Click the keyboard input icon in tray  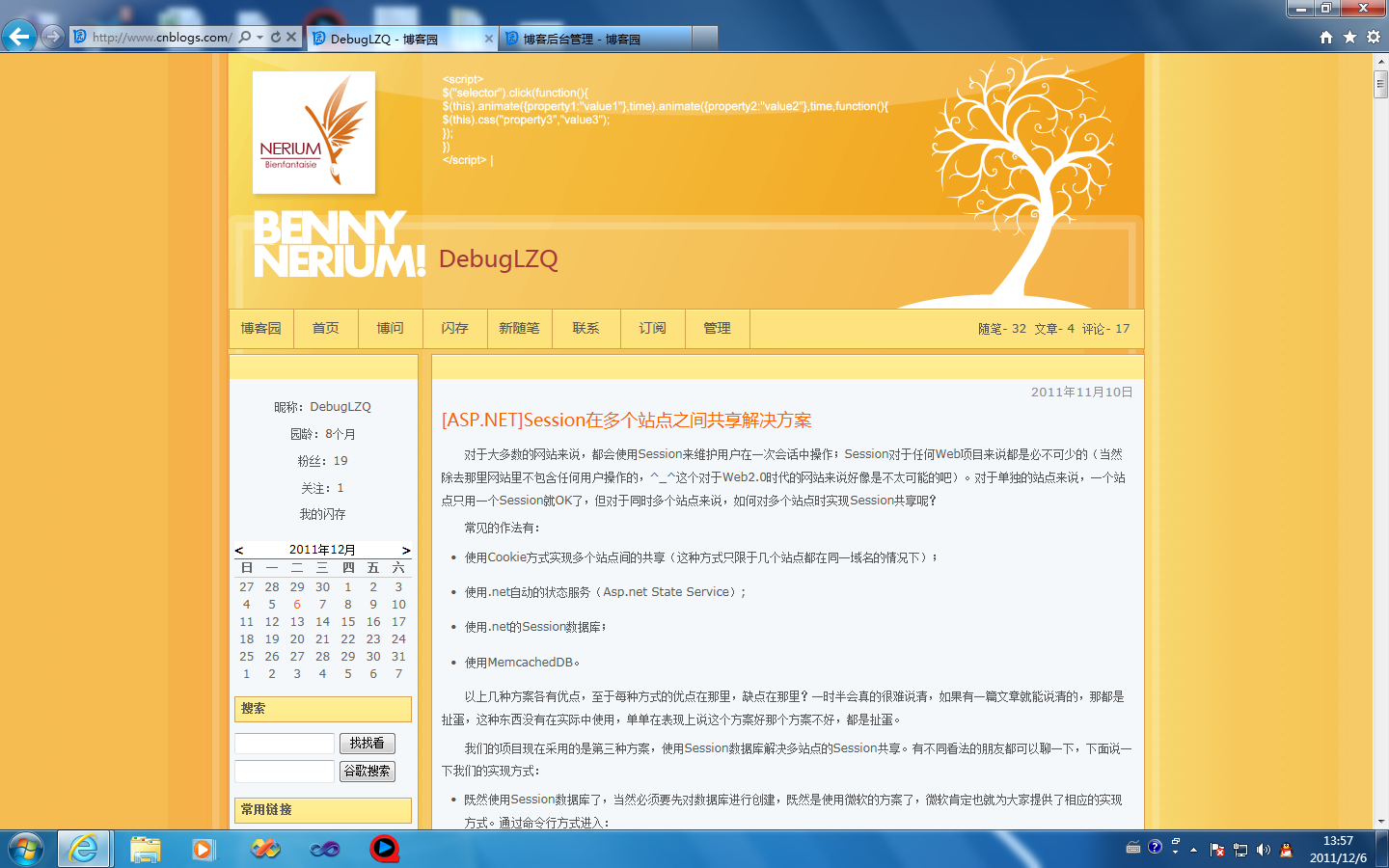click(1133, 848)
